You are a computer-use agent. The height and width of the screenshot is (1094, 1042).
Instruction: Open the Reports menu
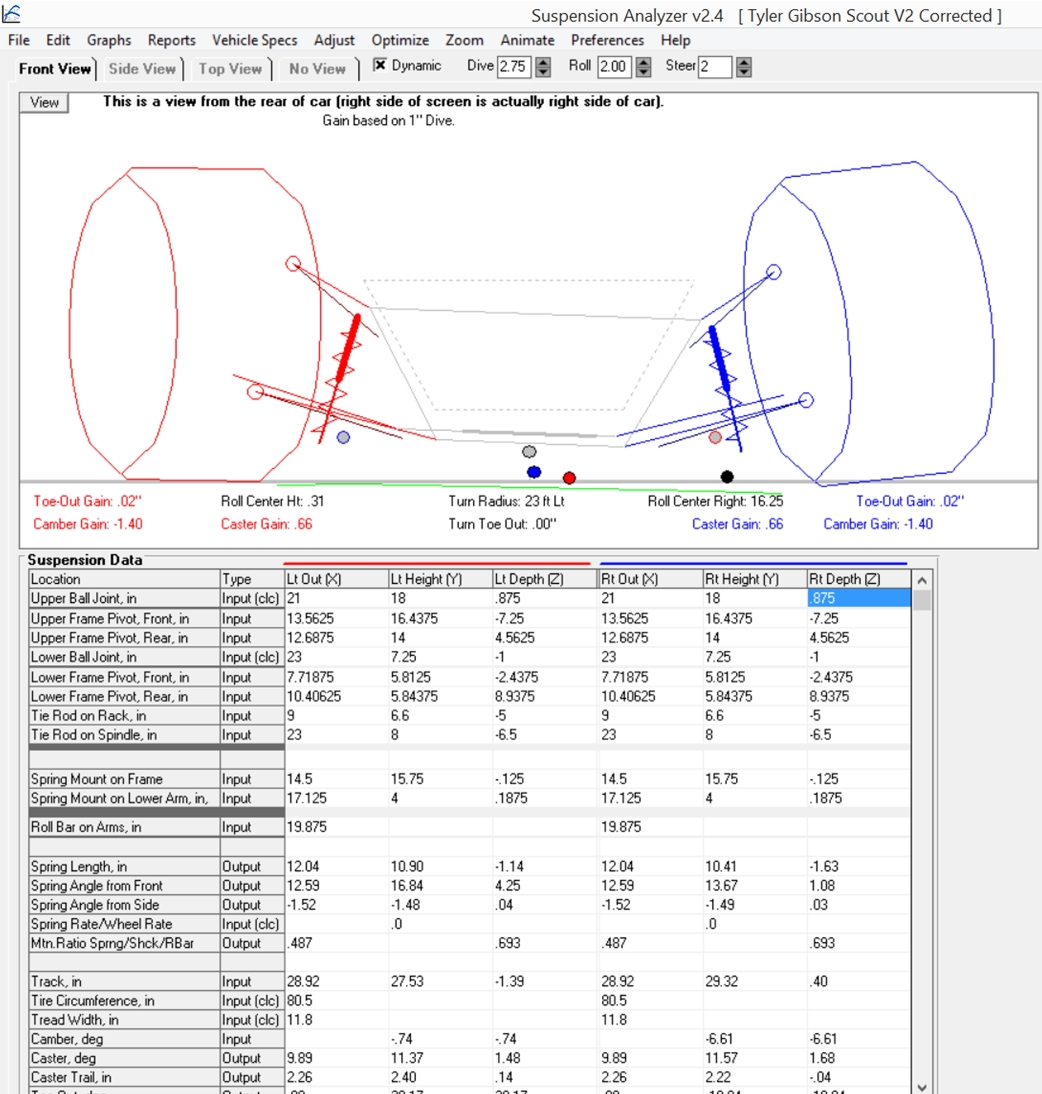click(172, 40)
